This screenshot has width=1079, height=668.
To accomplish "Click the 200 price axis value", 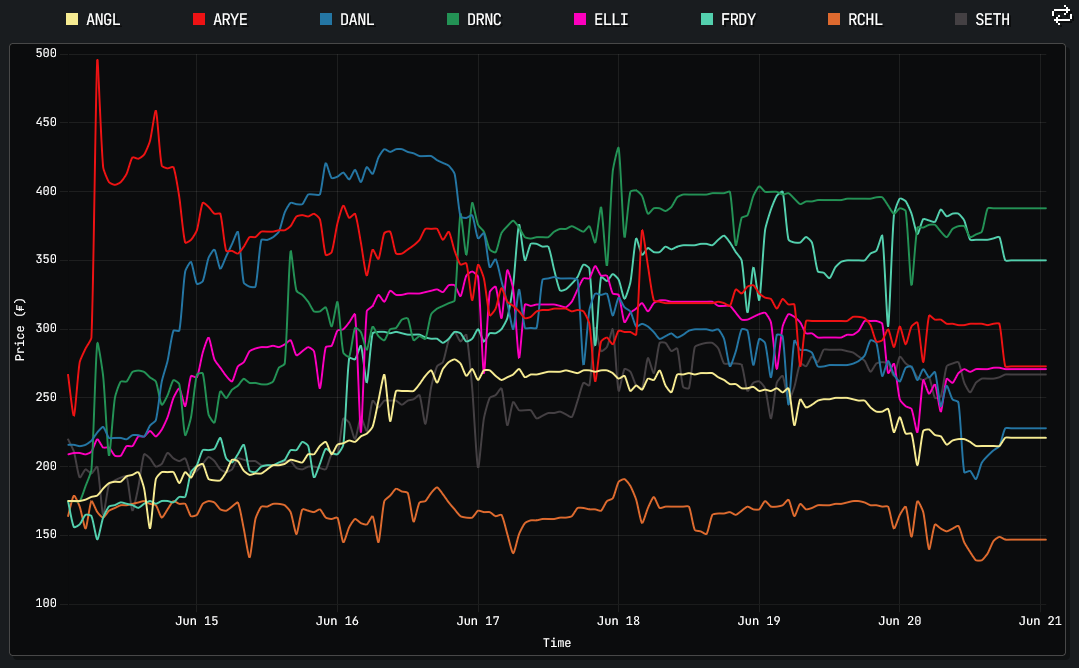I will (x=46, y=466).
